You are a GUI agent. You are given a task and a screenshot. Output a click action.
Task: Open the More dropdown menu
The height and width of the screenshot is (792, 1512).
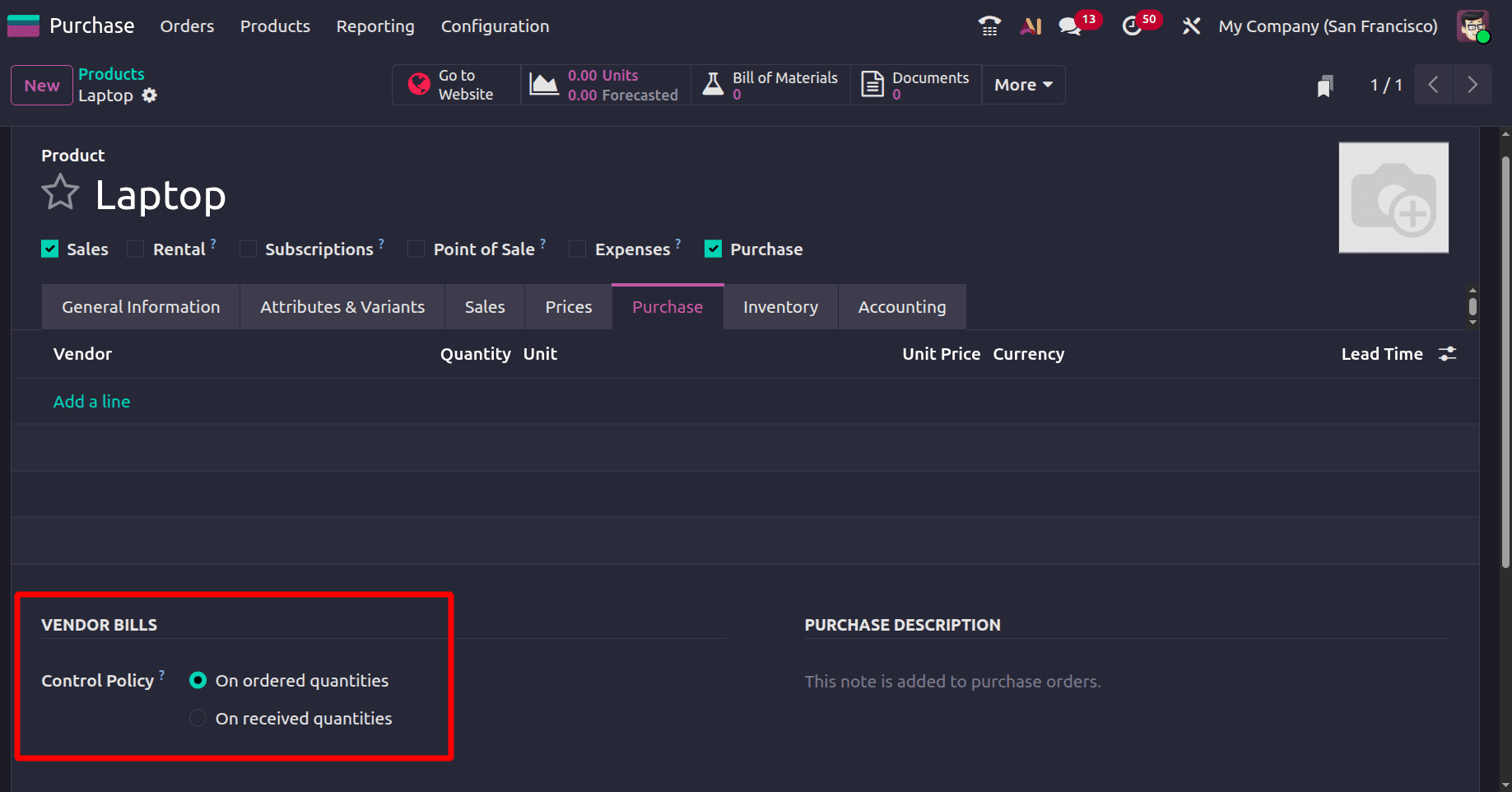tap(1021, 84)
